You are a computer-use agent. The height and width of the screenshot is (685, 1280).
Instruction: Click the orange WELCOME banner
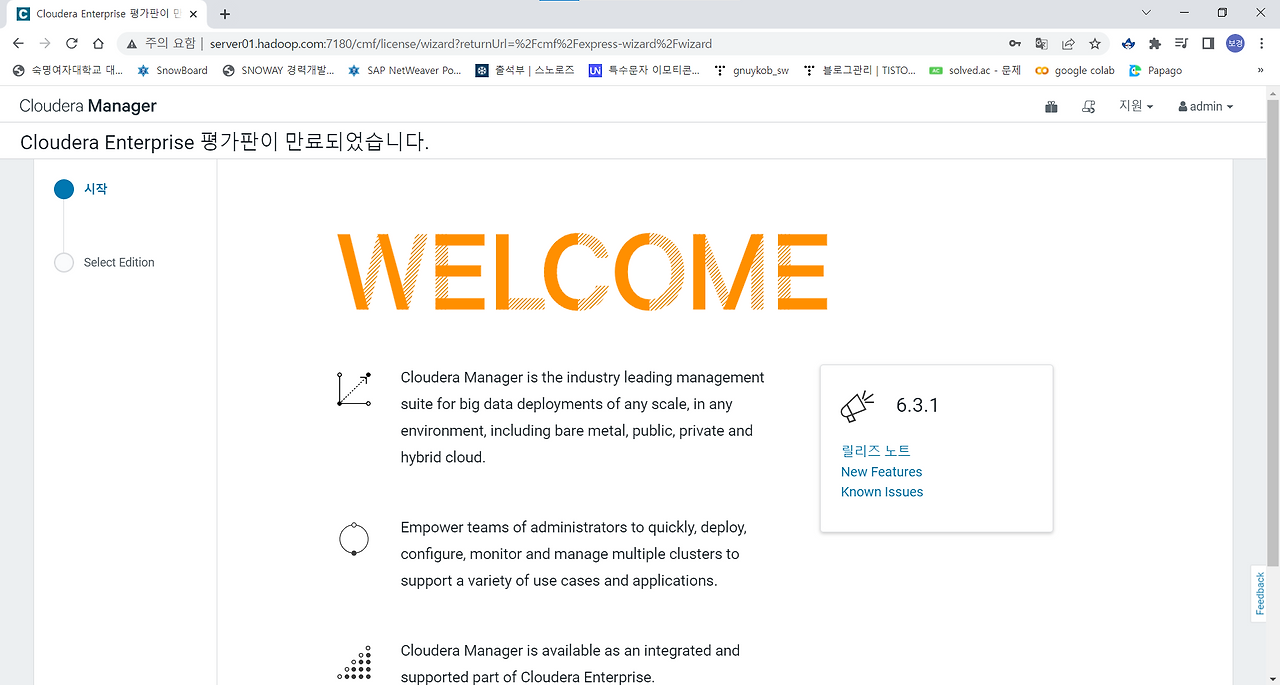tap(582, 271)
